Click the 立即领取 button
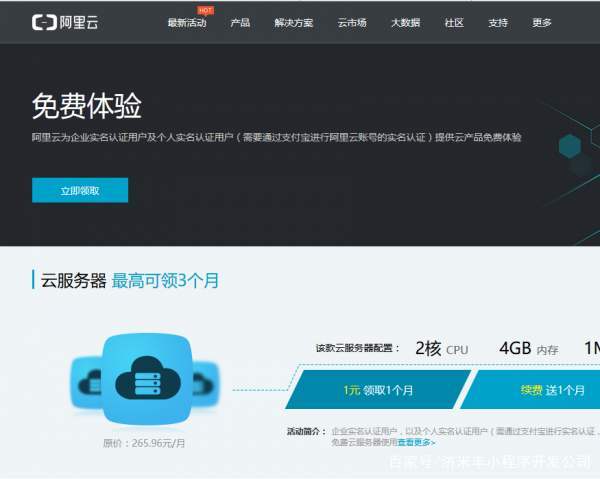This screenshot has height=479, width=600. [80, 190]
